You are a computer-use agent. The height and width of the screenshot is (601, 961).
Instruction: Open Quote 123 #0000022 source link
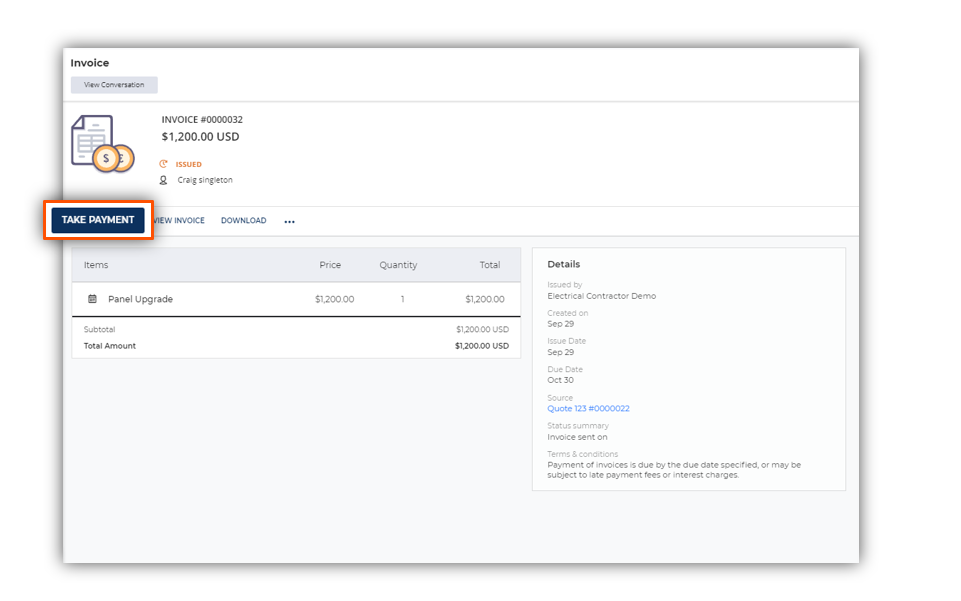[x=588, y=409]
